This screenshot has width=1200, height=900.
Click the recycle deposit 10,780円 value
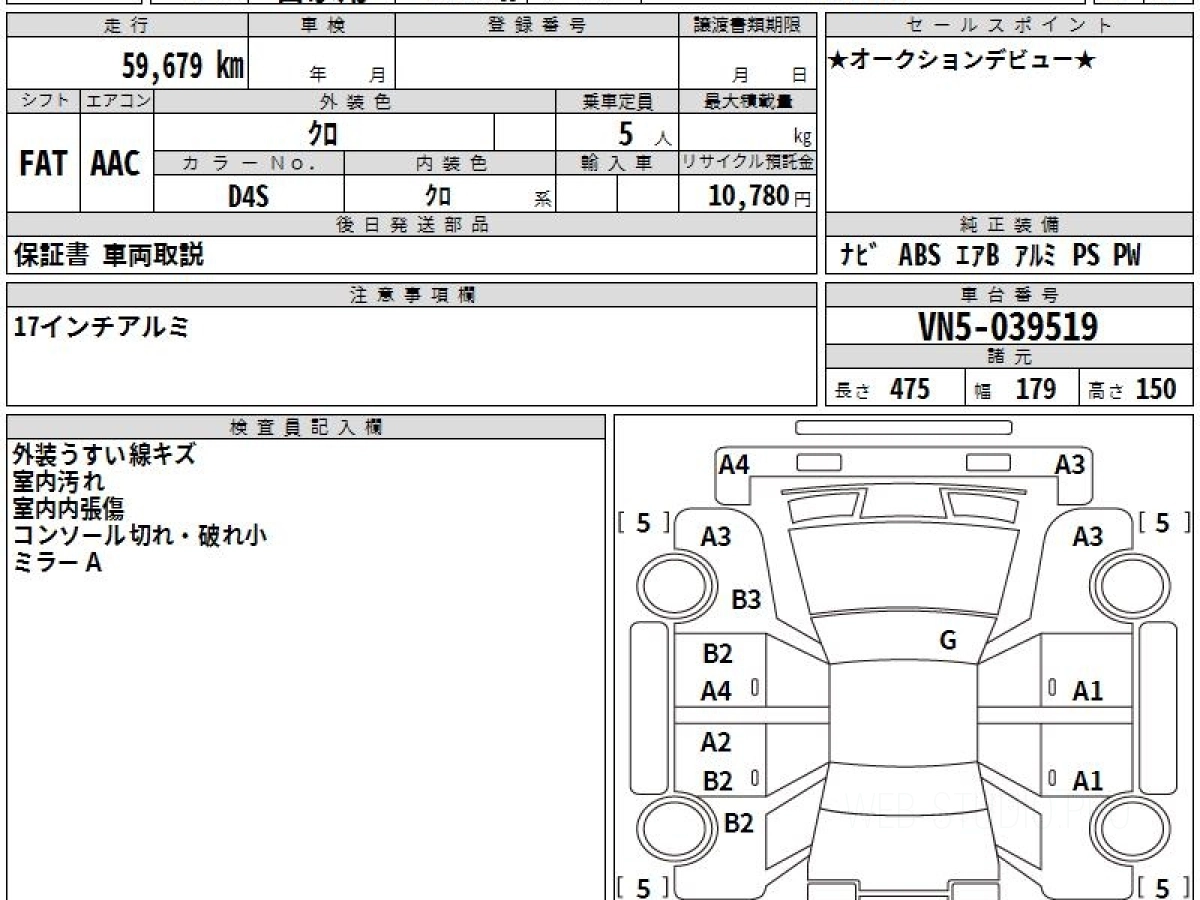[x=759, y=196]
